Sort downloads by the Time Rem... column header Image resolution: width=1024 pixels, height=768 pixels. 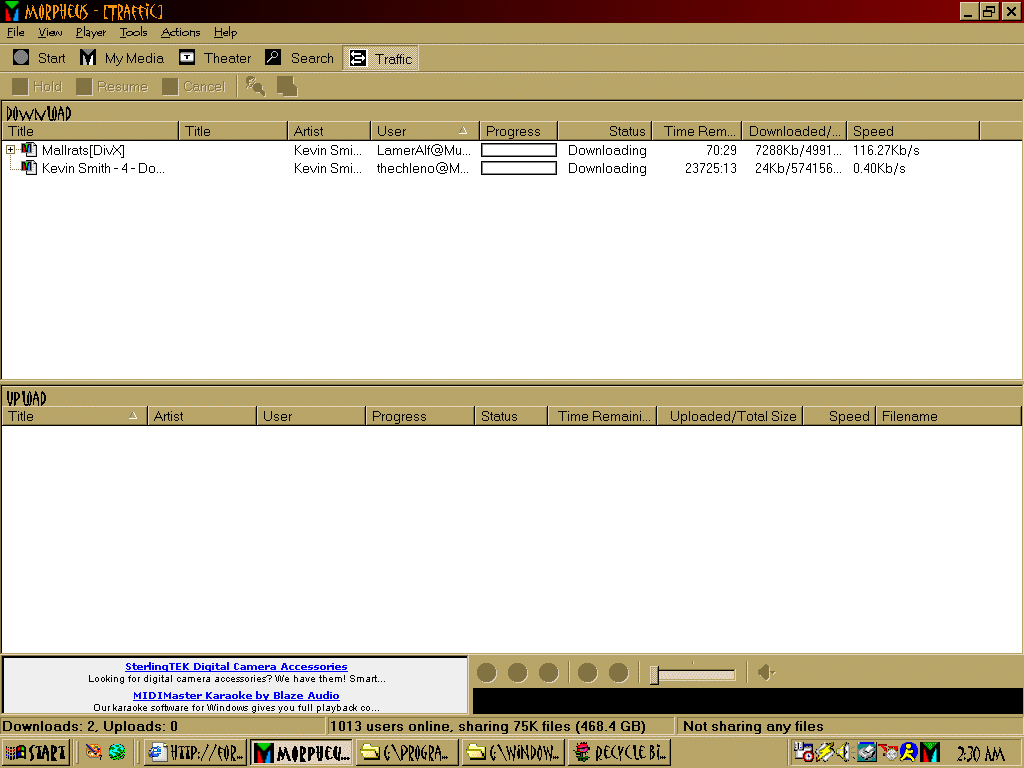pyautogui.click(x=698, y=131)
